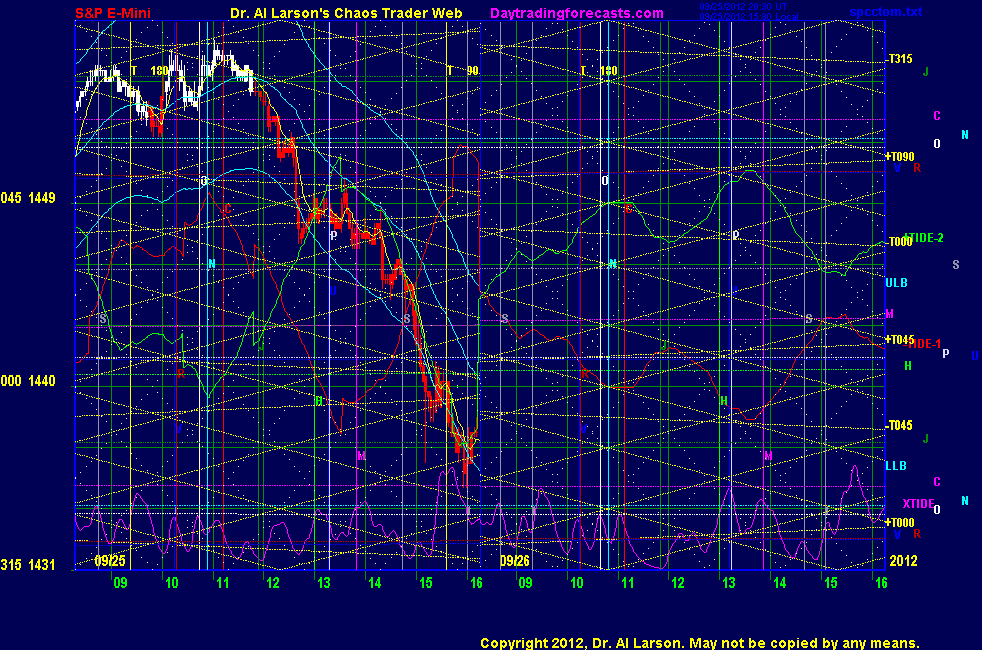Click the 2012 year label

(x=903, y=560)
